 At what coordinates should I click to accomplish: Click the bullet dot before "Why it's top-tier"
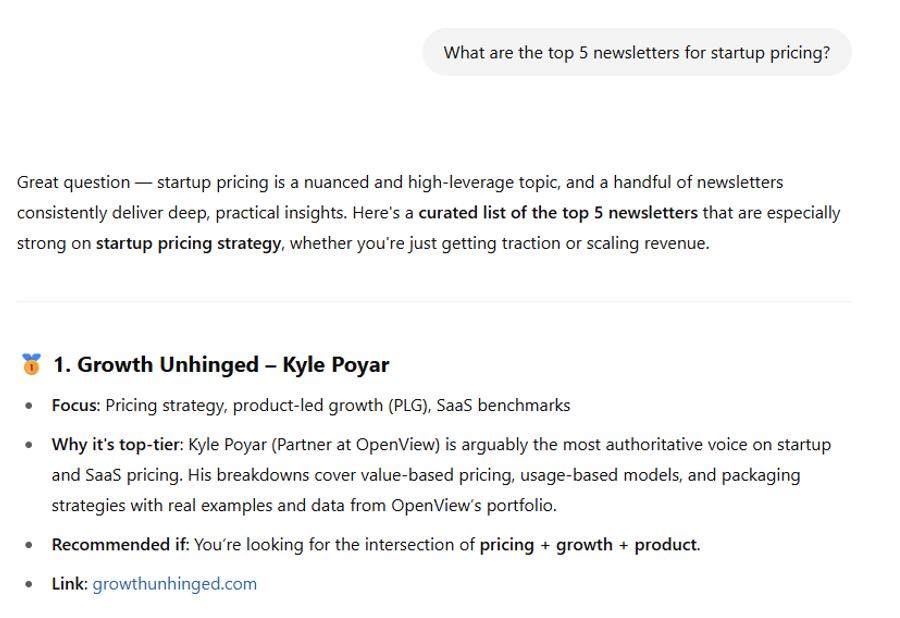[29, 445]
